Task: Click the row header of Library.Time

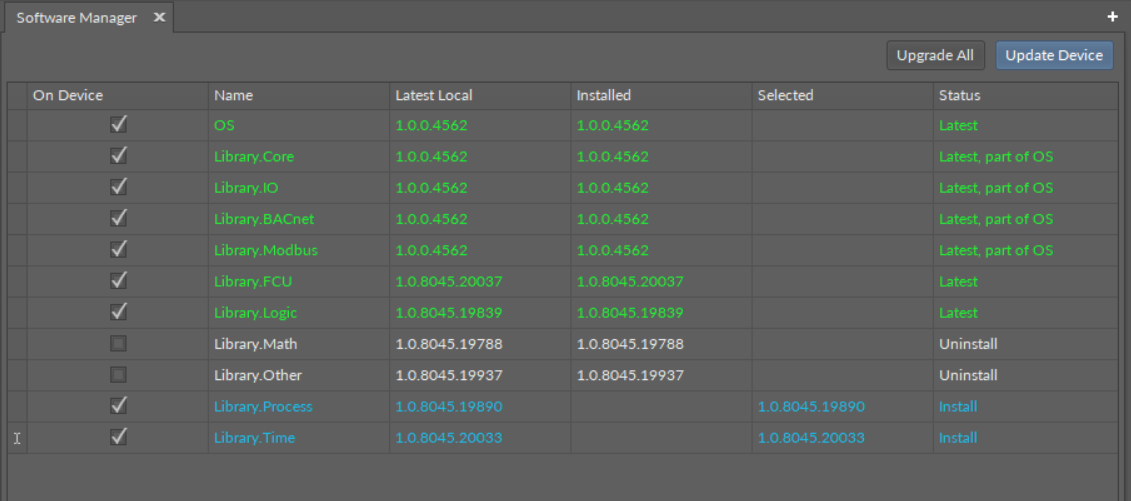Action: [17, 438]
